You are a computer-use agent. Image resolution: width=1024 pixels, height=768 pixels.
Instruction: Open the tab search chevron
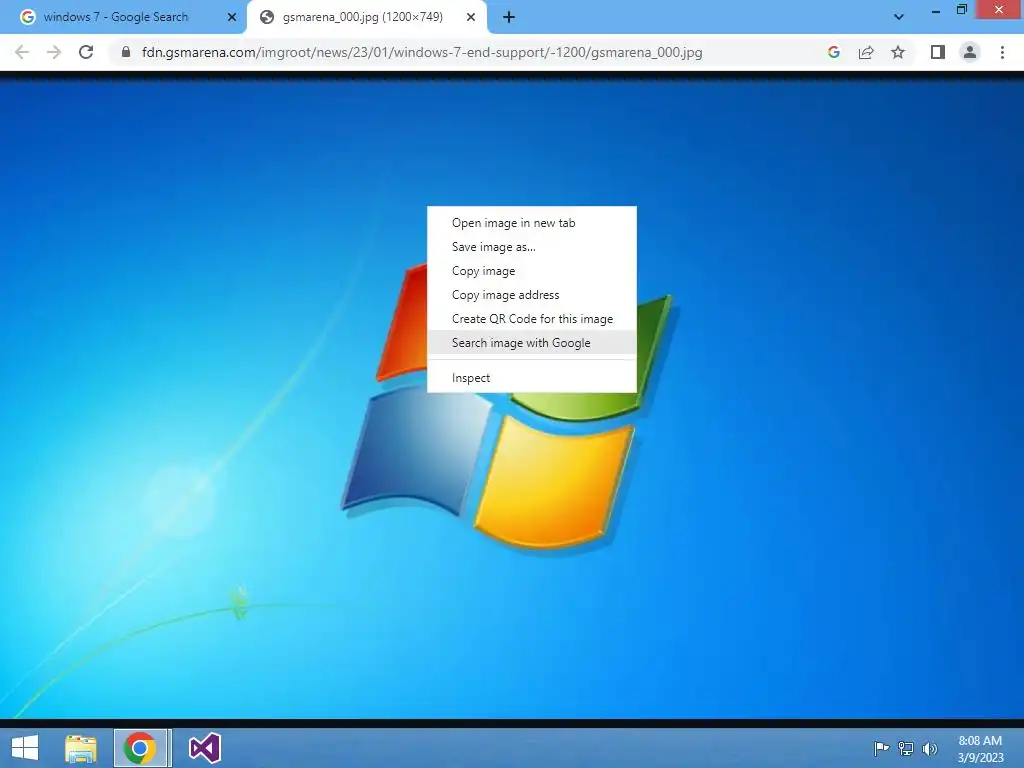click(x=899, y=18)
